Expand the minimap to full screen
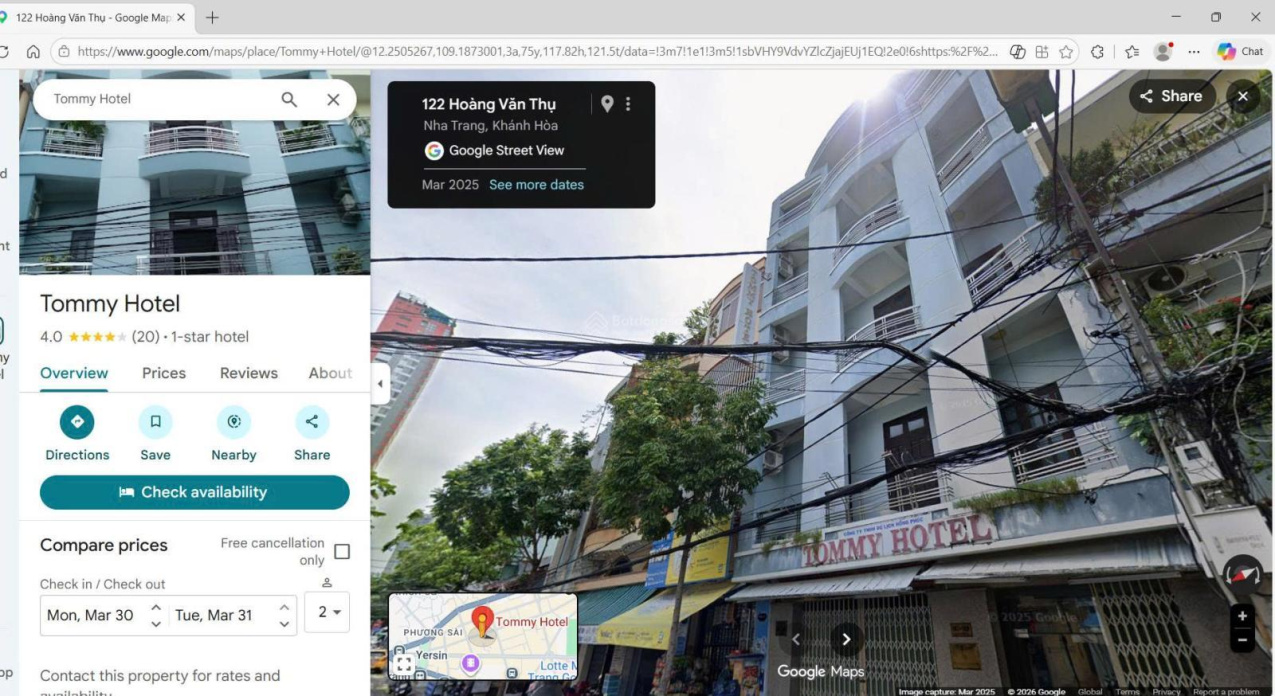1275x696 pixels. (x=403, y=663)
